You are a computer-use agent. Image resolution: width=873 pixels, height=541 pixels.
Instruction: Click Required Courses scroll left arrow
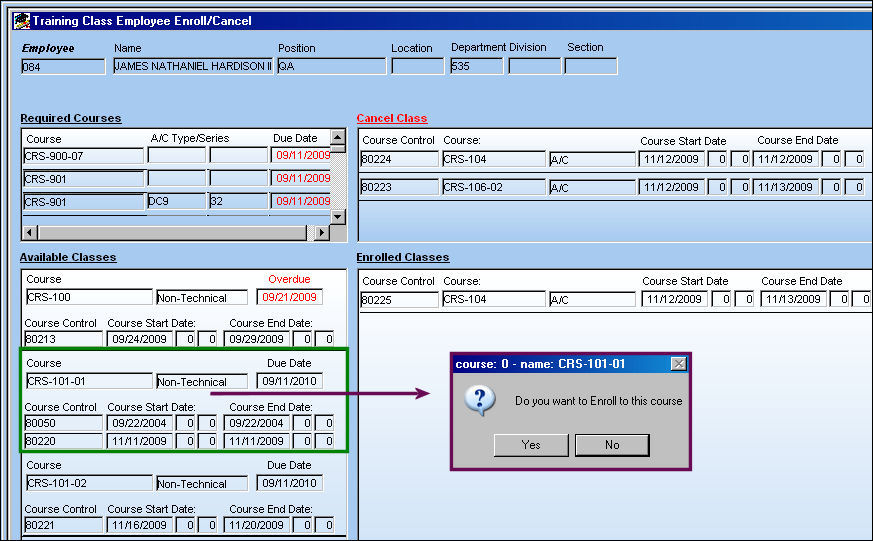pyautogui.click(x=31, y=233)
